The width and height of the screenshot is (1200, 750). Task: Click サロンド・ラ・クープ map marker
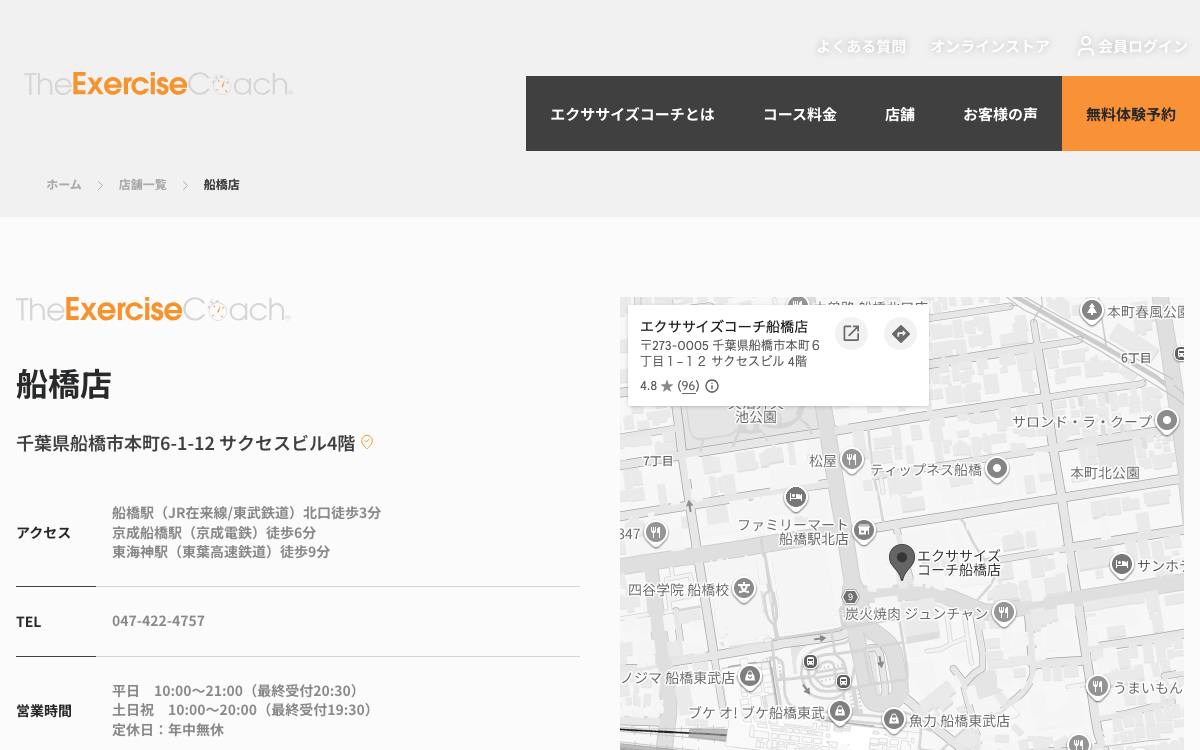1167,421
